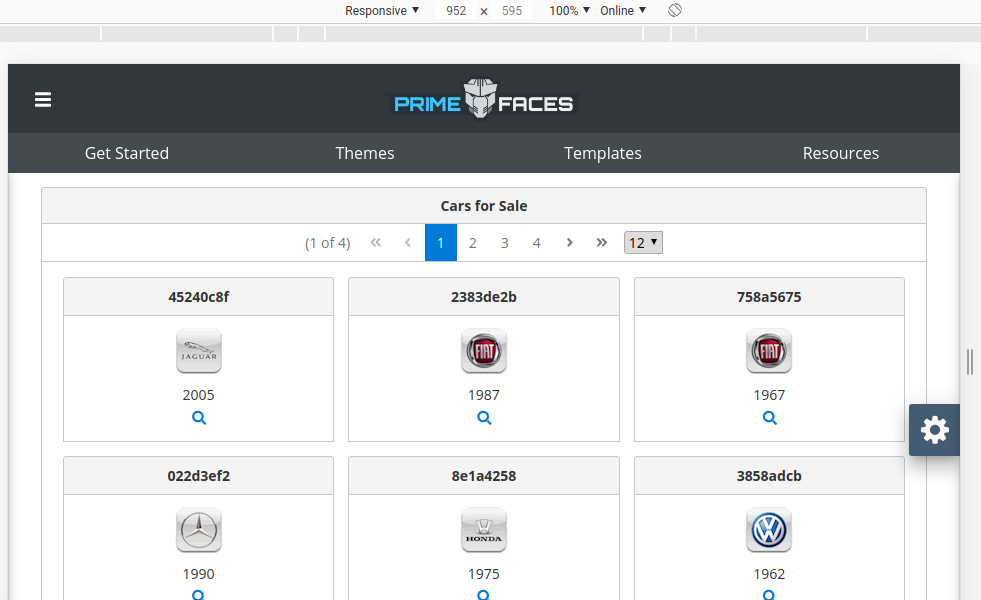Select page 2 in paginator
The height and width of the screenshot is (600, 981).
point(472,243)
